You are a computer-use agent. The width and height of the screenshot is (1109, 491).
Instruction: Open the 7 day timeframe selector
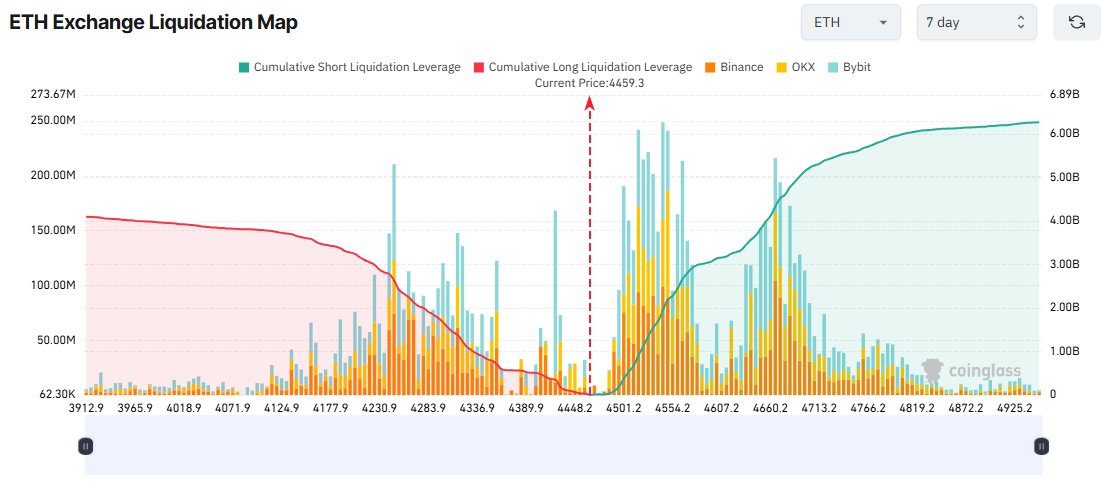[976, 22]
